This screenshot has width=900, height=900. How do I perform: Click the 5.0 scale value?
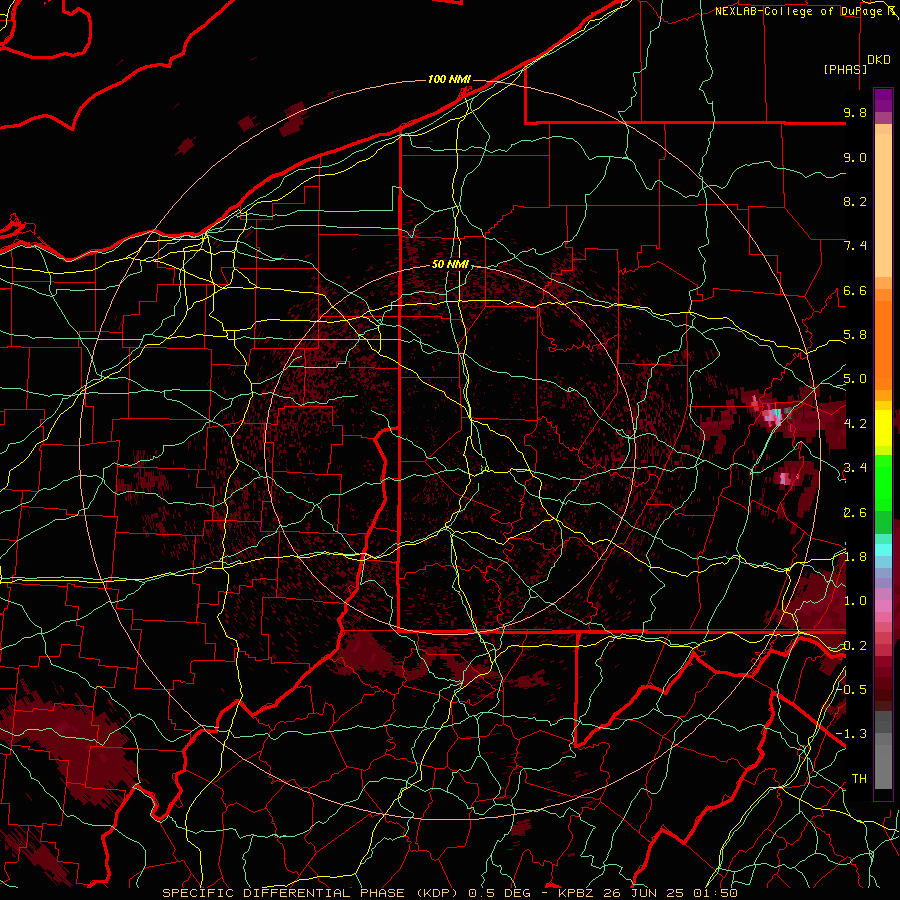click(x=855, y=379)
